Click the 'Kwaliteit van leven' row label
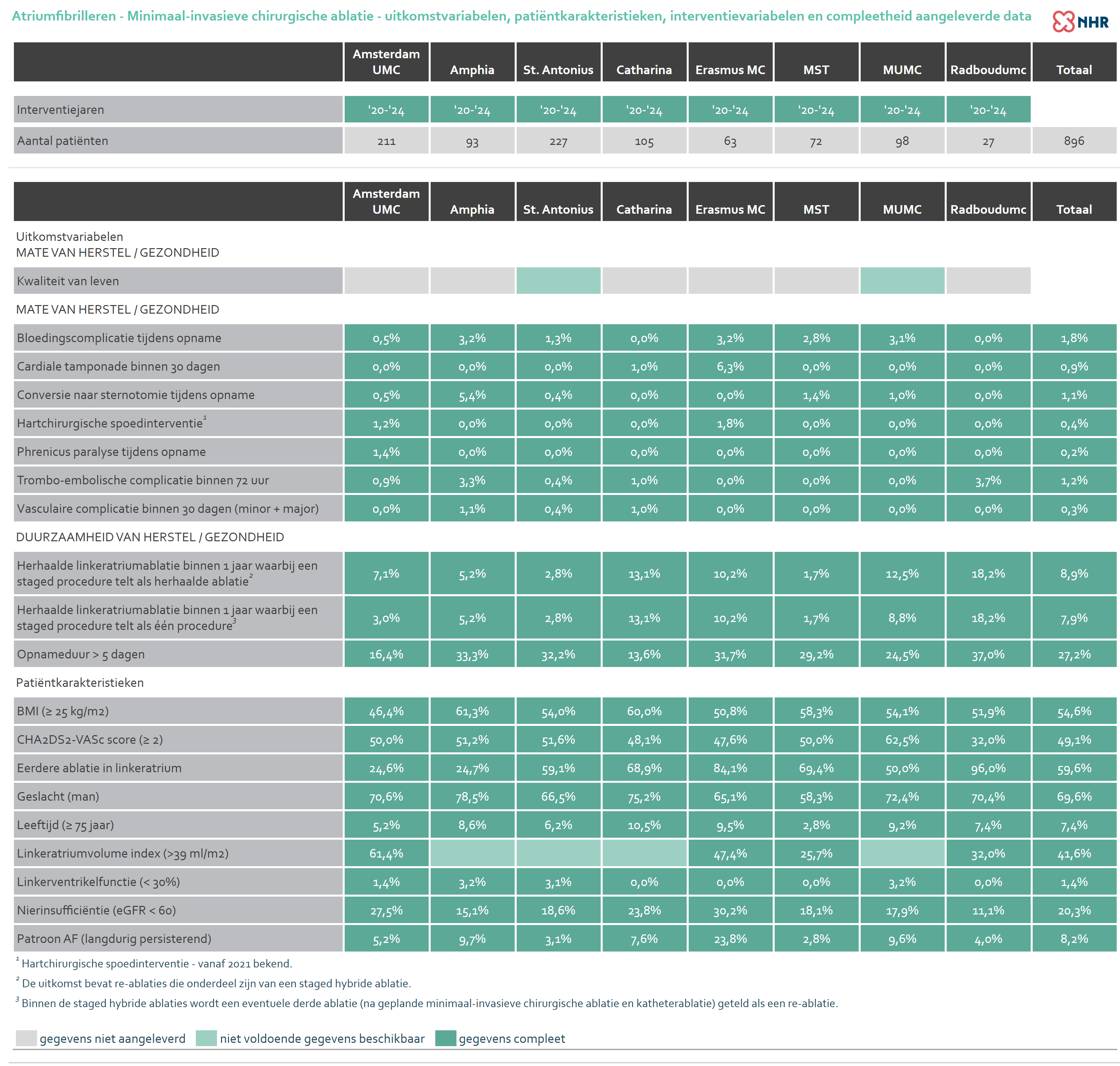The image size is (1120, 1066). pyautogui.click(x=68, y=281)
